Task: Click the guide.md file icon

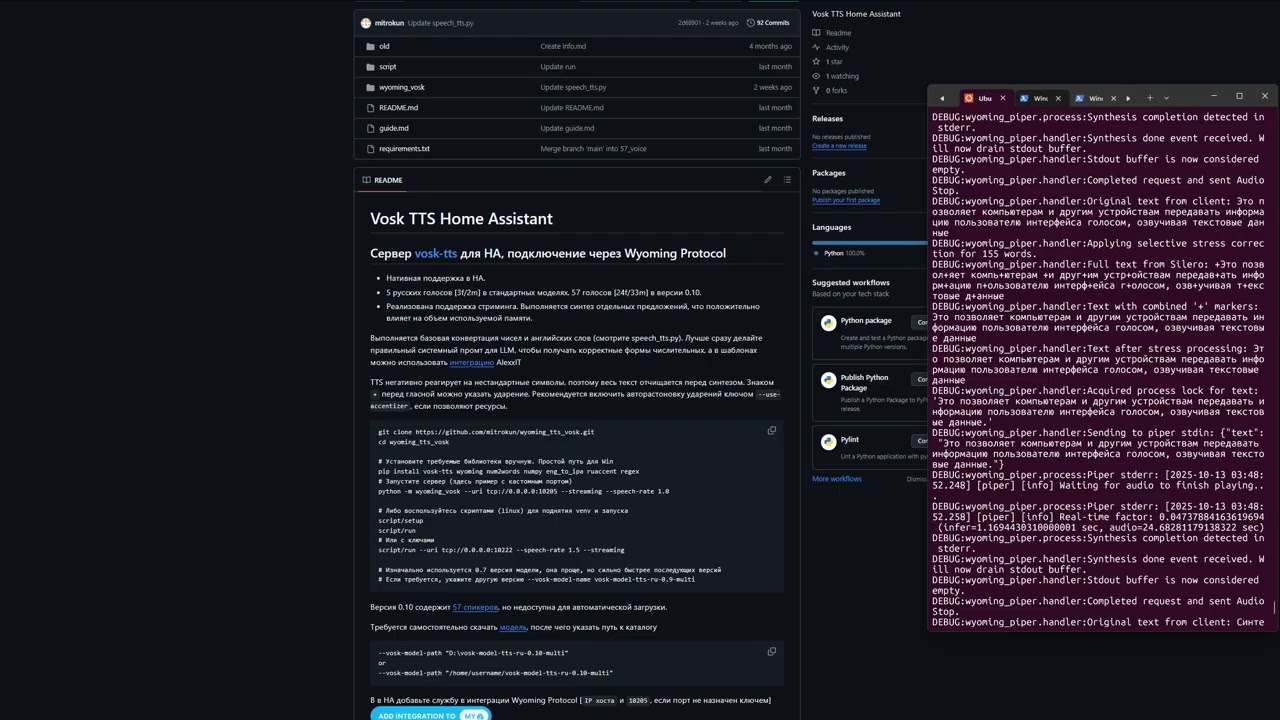Action: [x=370, y=128]
